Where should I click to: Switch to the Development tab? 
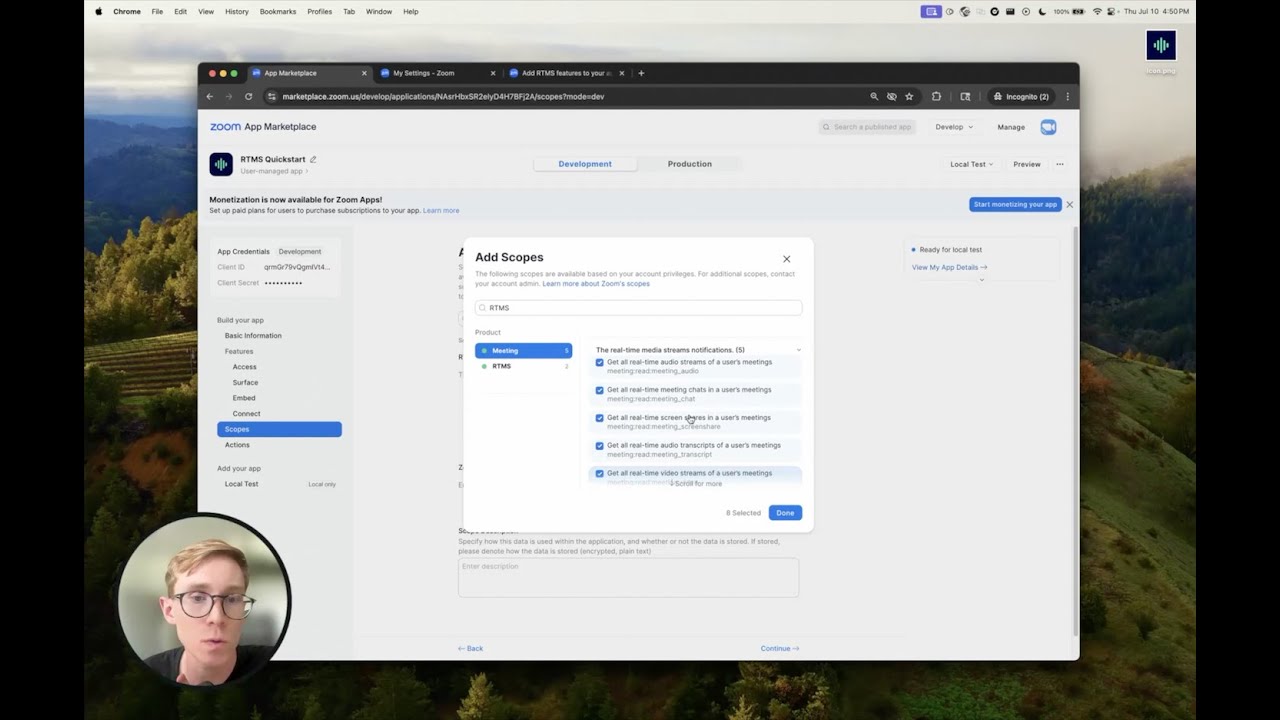point(585,164)
